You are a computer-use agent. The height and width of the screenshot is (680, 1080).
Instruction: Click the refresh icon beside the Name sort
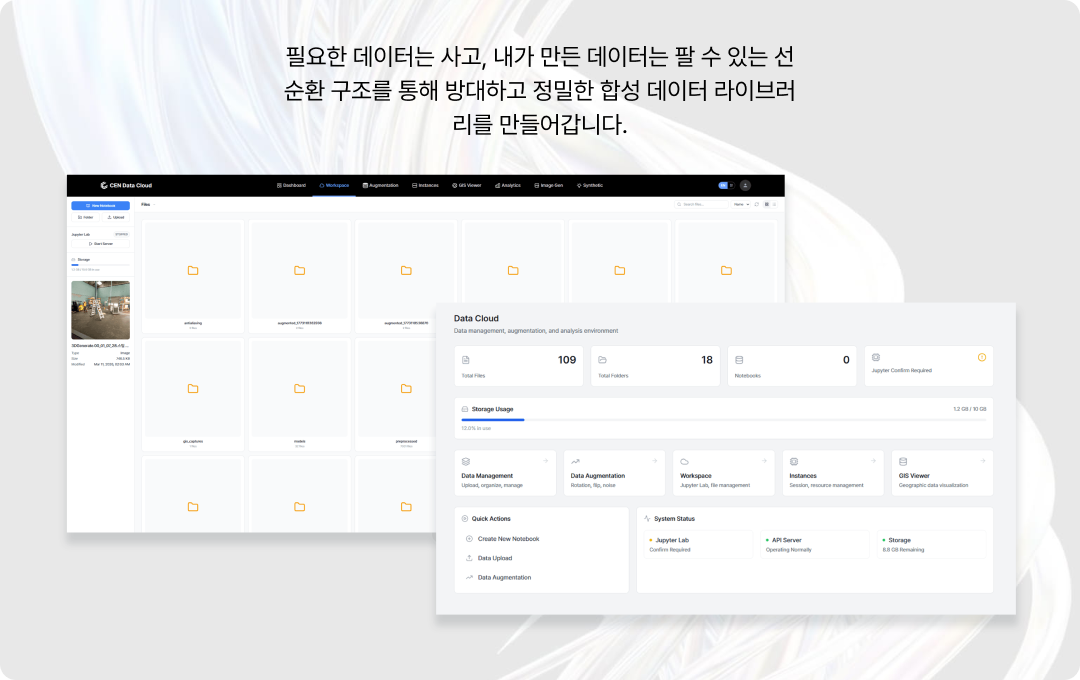click(x=756, y=204)
